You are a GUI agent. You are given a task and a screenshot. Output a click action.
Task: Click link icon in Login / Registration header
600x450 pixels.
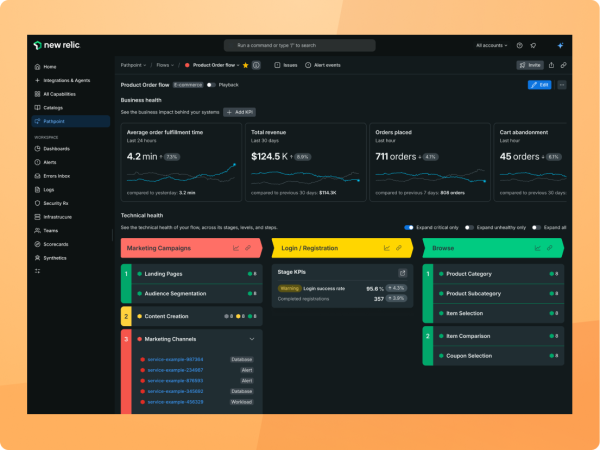[x=399, y=248]
